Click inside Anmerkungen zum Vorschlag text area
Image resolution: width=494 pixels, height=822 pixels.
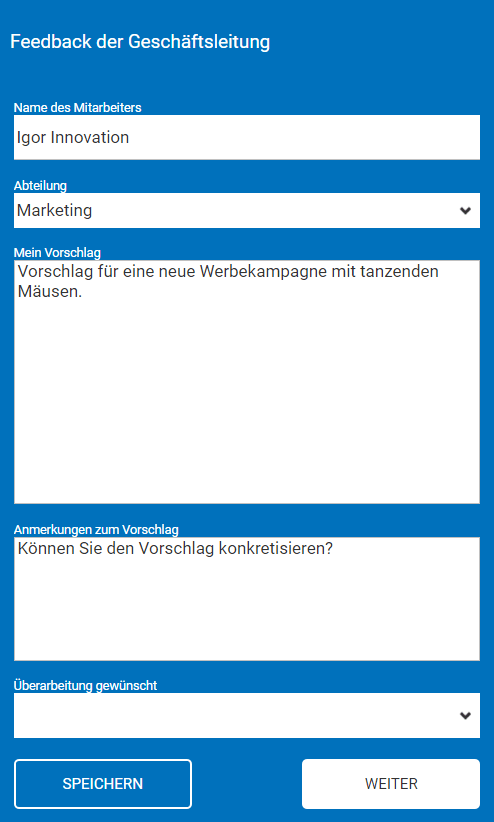click(x=246, y=599)
